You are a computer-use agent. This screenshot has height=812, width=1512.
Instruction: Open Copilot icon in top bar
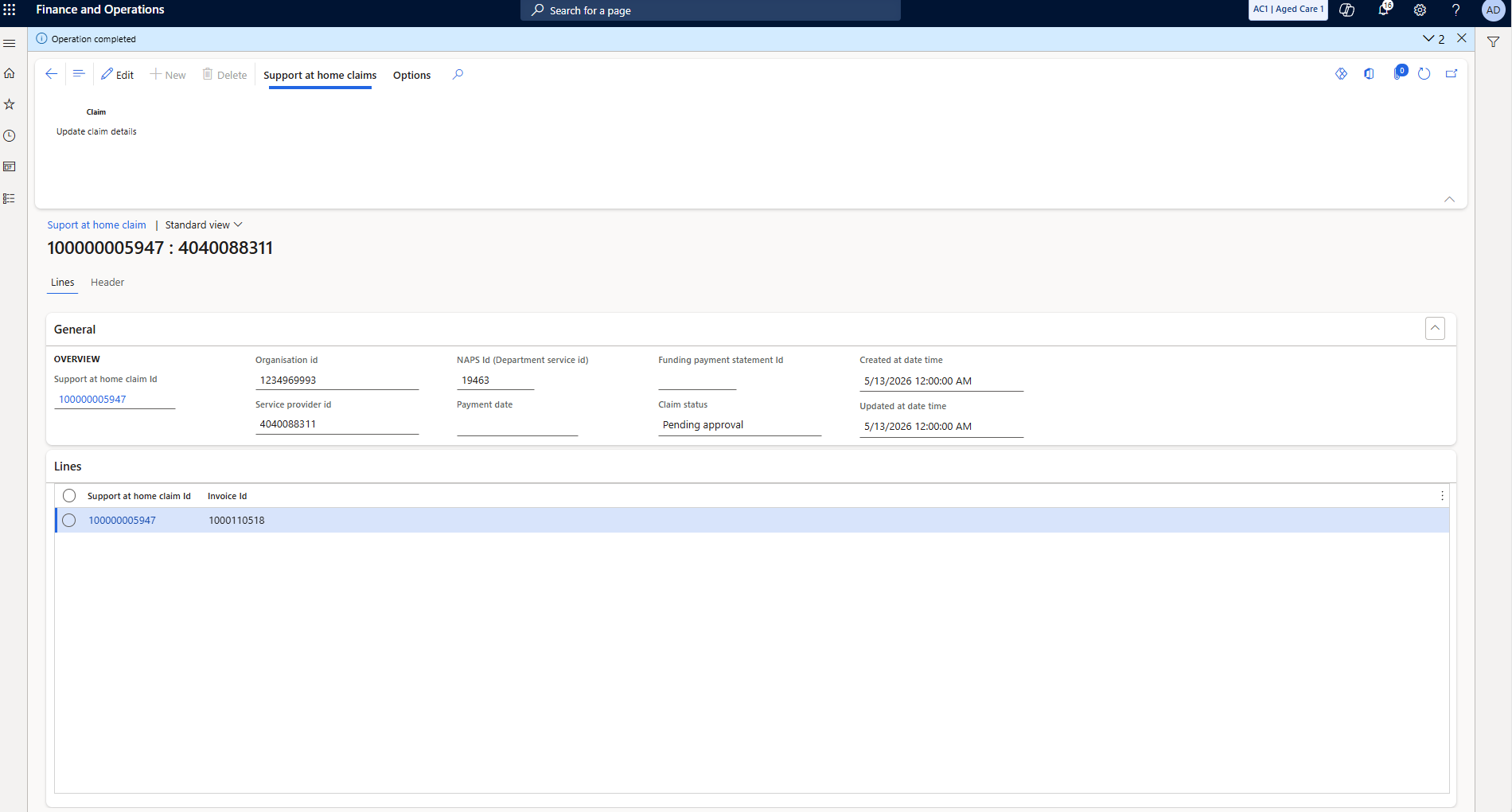click(x=1347, y=10)
